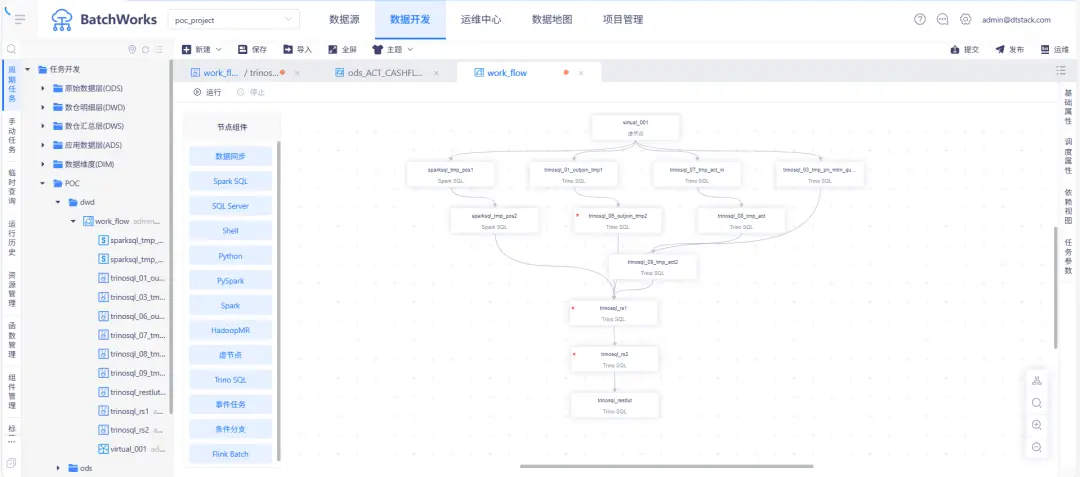Image resolution: width=1080 pixels, height=477 pixels.
Task: Click the 运行 run button
Action: pyautogui.click(x=207, y=92)
